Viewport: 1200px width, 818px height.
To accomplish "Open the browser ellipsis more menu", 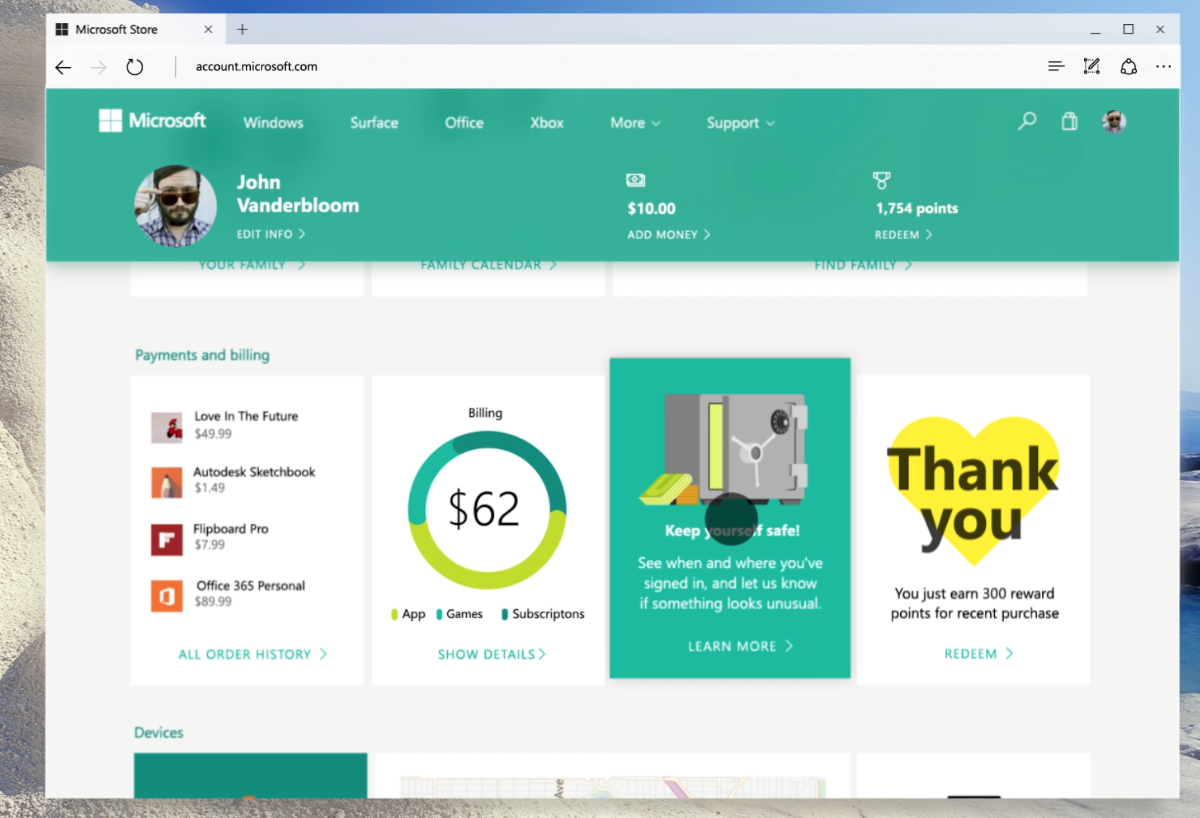I will click(x=1163, y=67).
